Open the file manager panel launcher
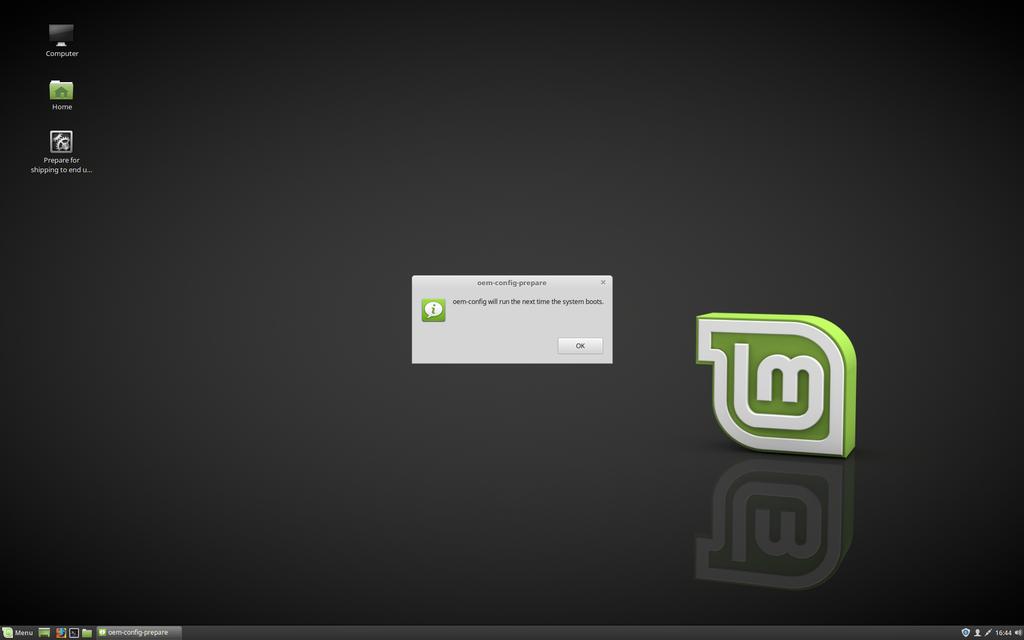This screenshot has width=1024, height=640. click(x=87, y=633)
